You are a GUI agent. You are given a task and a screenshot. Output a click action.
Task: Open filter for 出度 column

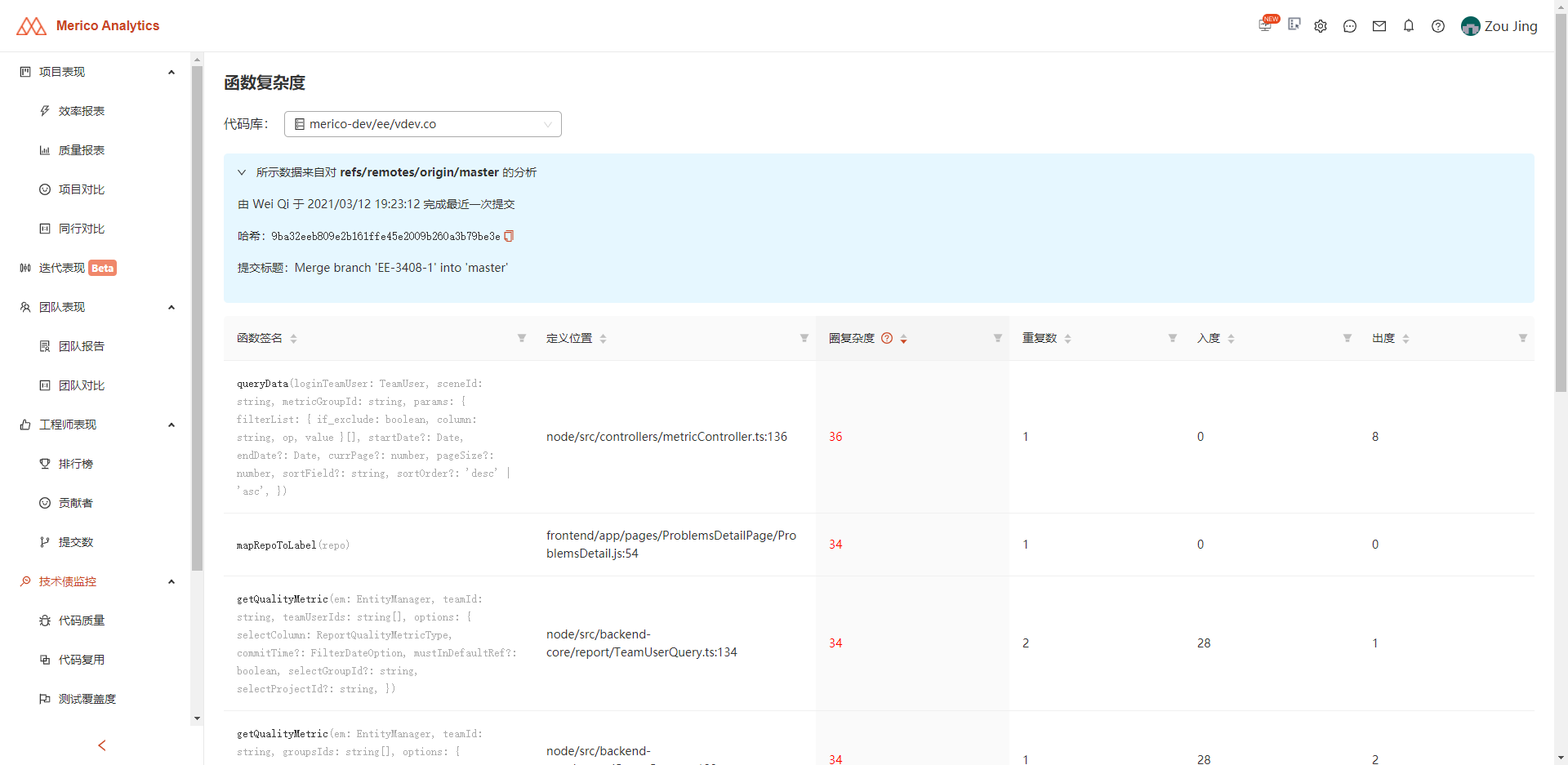tap(1523, 338)
